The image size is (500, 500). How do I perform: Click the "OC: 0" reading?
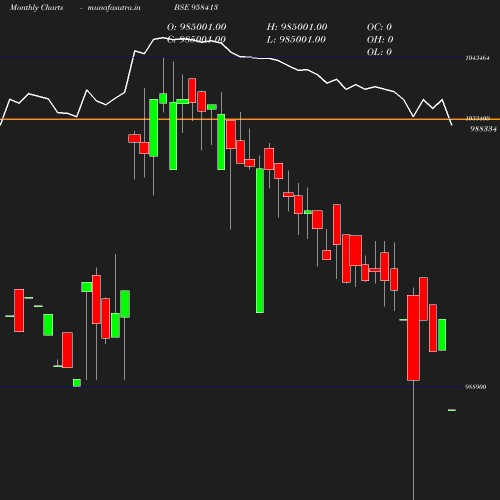coord(379,27)
